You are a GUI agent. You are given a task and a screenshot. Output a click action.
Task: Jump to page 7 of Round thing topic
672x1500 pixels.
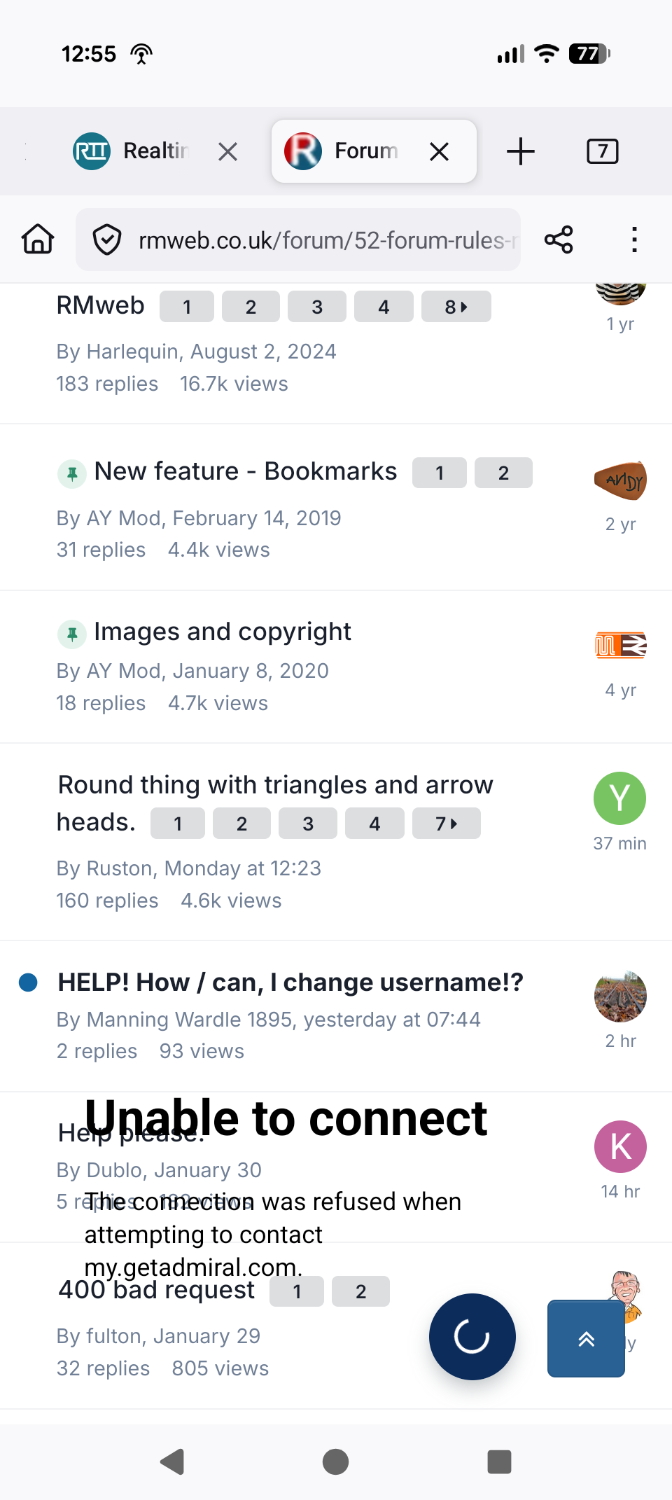pyautogui.click(x=446, y=824)
